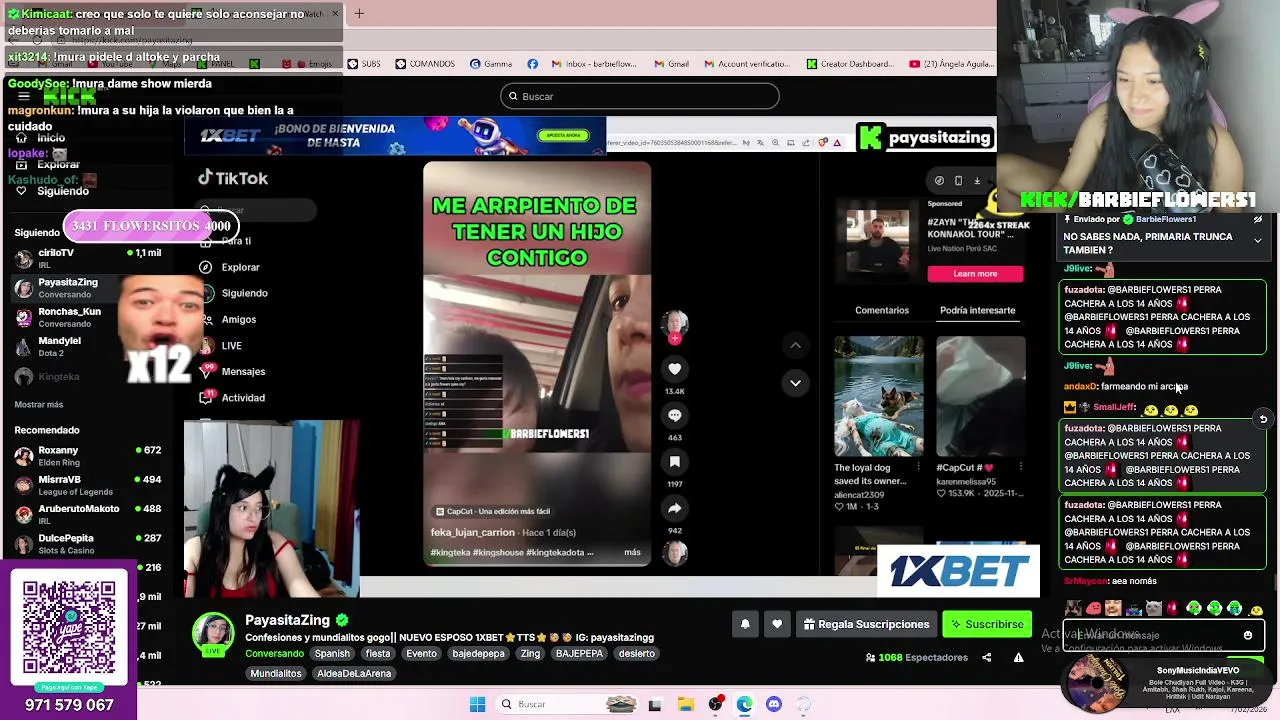The height and width of the screenshot is (720, 1280).
Task: Open options for '#CapCut' video
Action: [1020, 467]
